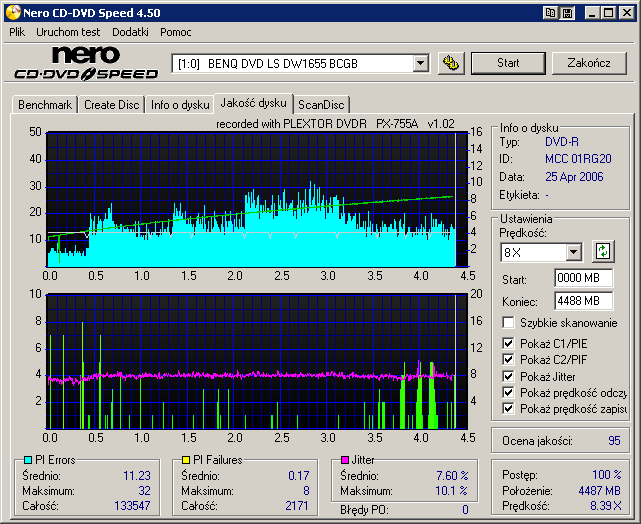Uncheck the Pokaż Jitter checkbox
Image resolution: width=641 pixels, height=524 pixels.
click(x=508, y=376)
